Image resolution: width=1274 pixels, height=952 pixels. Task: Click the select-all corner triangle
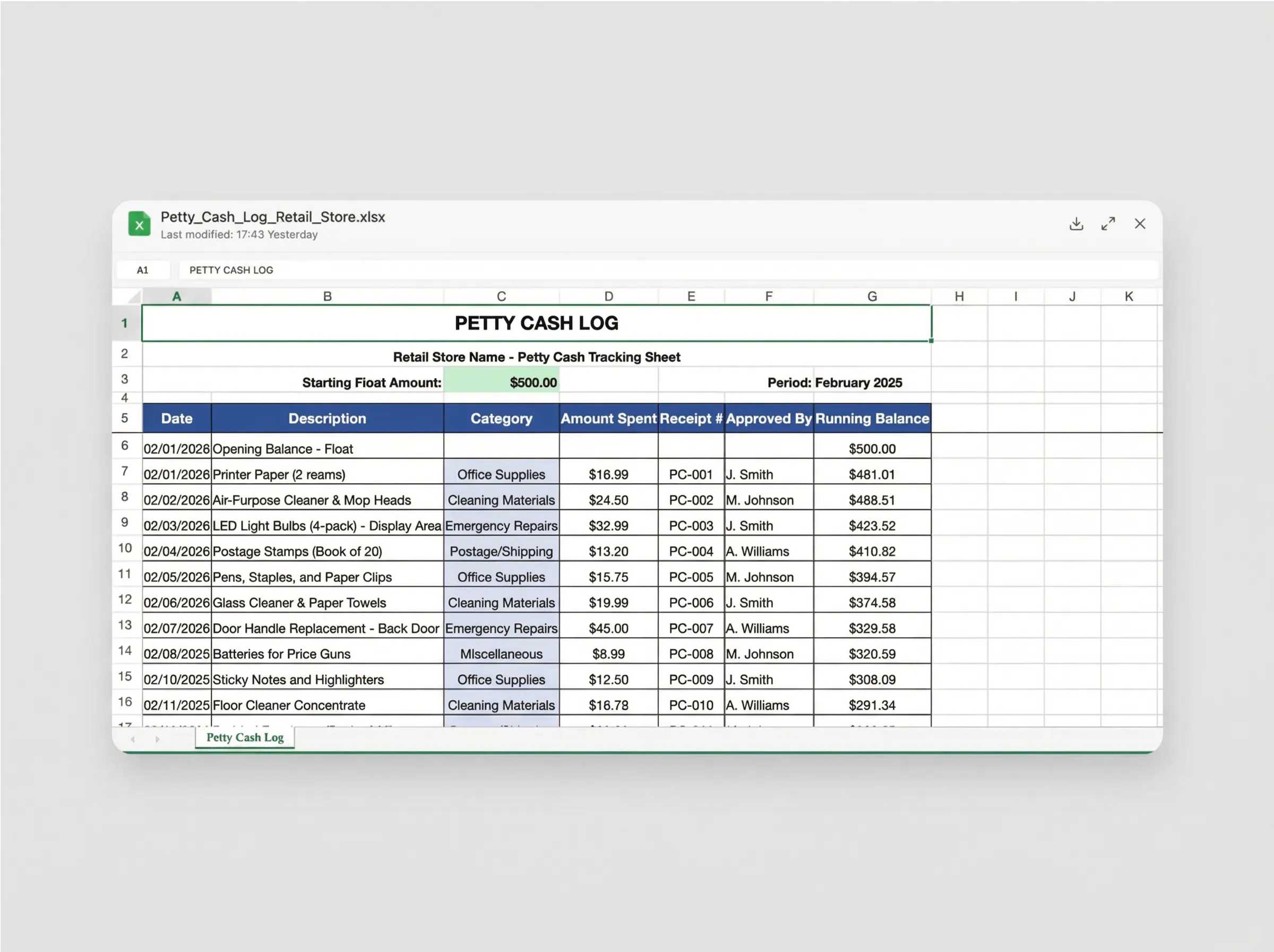(134, 297)
